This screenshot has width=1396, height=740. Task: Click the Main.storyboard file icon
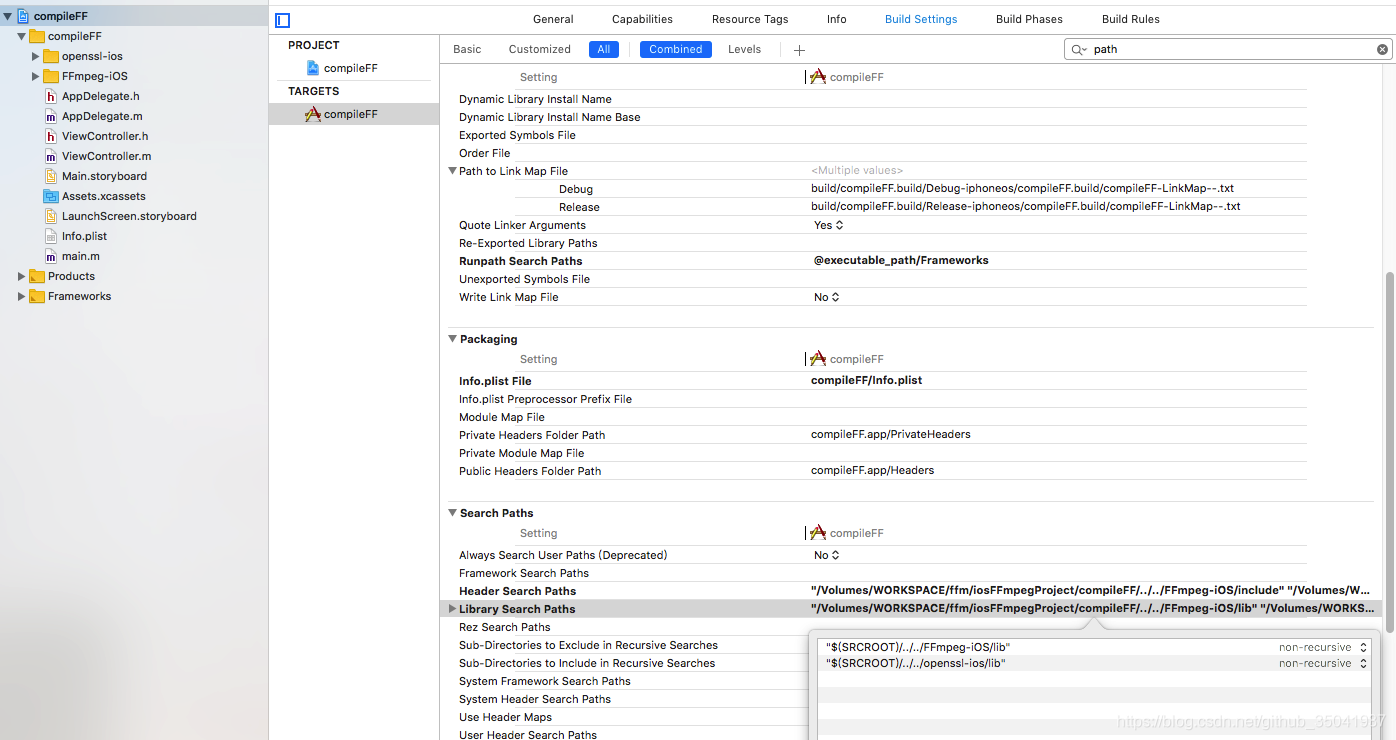click(52, 176)
